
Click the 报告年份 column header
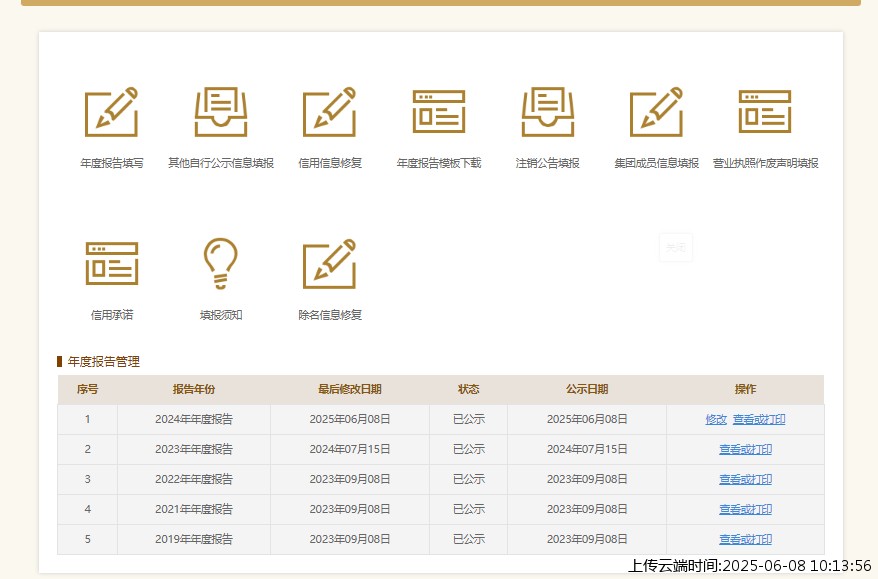(x=194, y=389)
